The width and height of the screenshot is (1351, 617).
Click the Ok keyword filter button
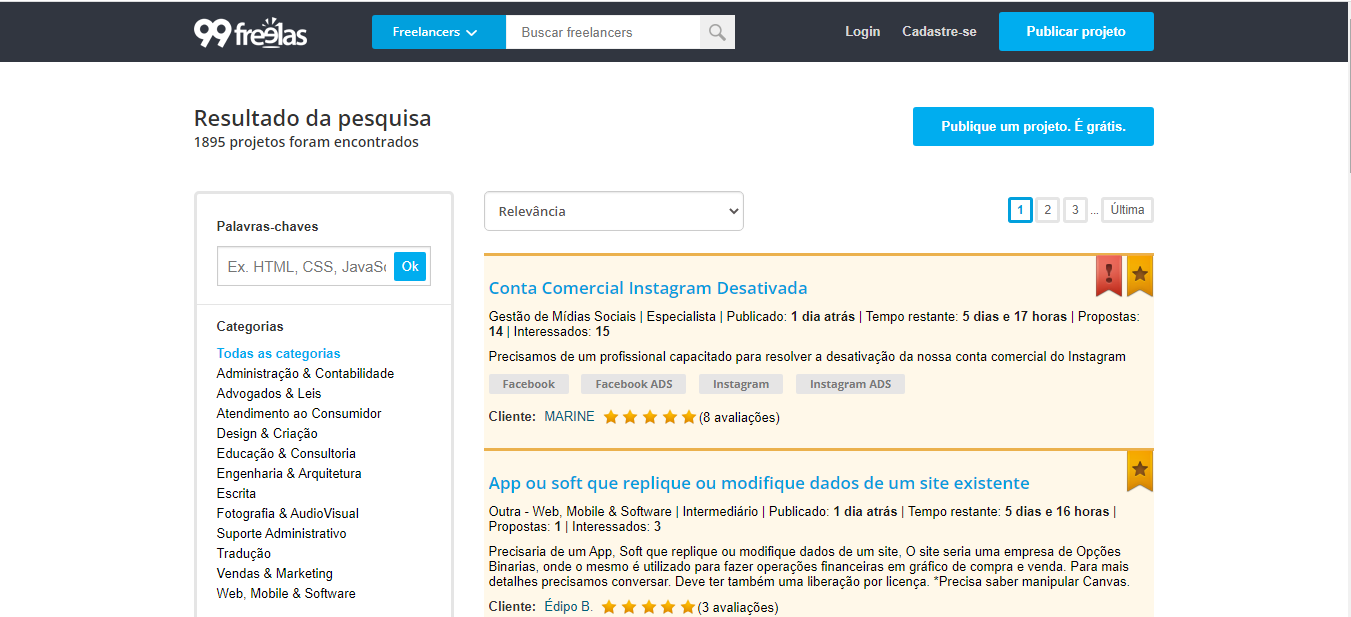(x=410, y=267)
